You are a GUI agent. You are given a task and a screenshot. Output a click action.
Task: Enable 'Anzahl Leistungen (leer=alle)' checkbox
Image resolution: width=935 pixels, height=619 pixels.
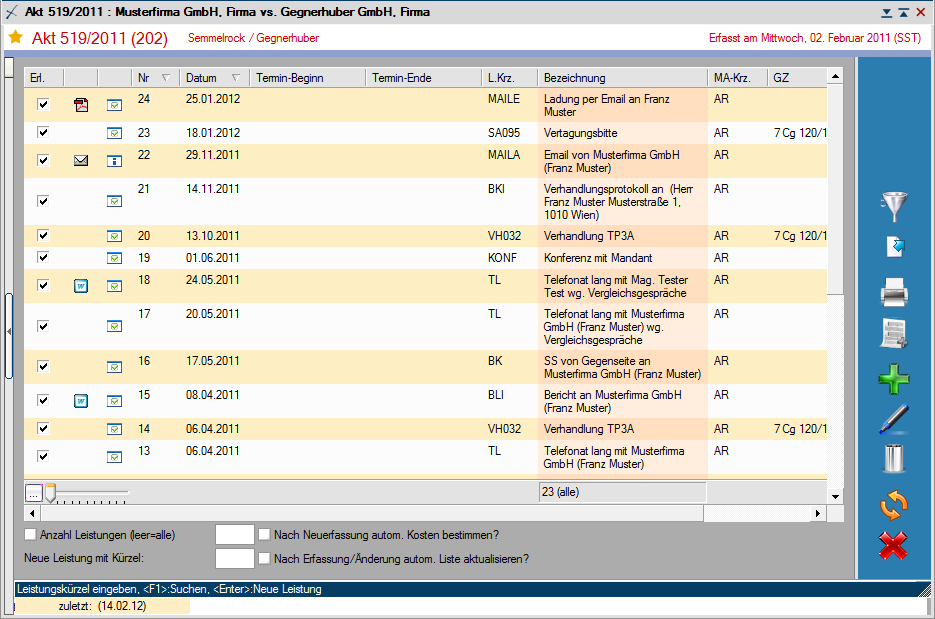pos(30,535)
